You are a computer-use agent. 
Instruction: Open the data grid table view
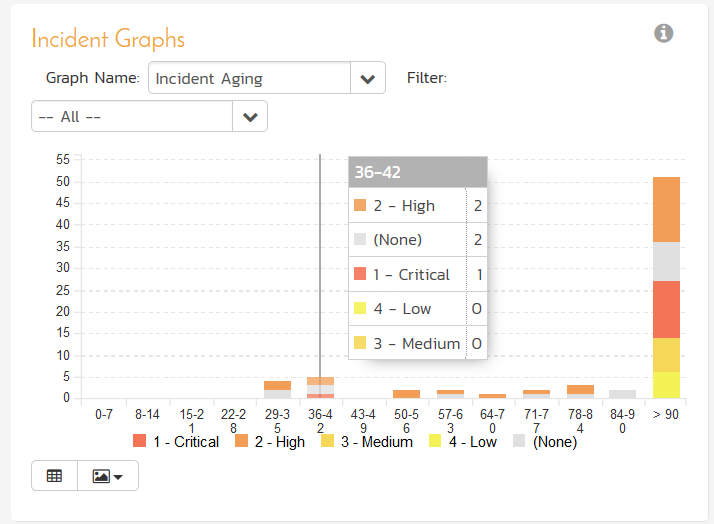tap(54, 476)
